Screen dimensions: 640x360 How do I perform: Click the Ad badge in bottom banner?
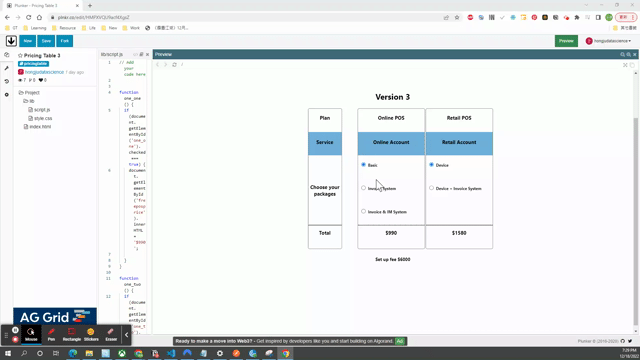point(400,341)
